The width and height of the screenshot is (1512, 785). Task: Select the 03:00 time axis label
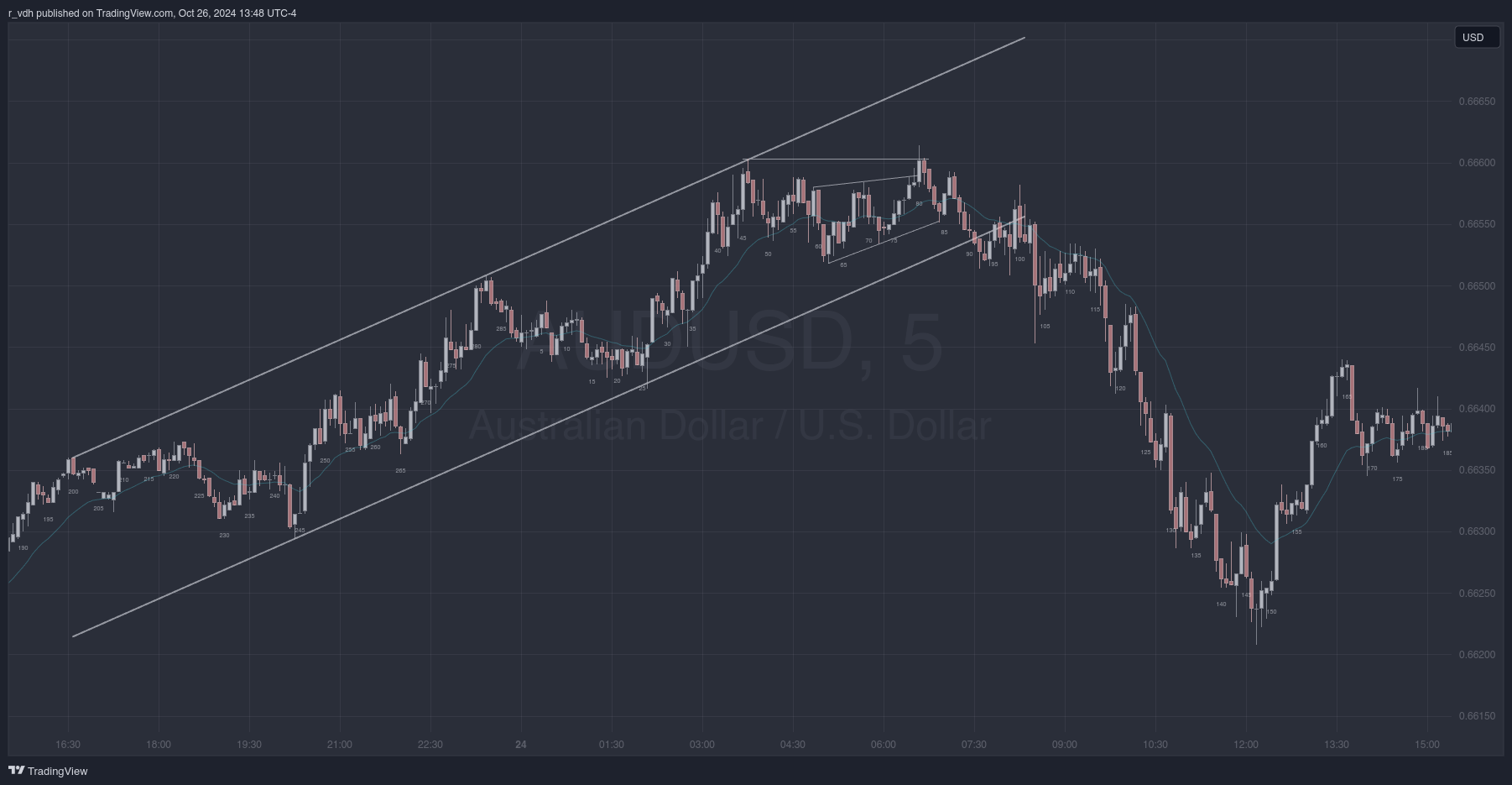(x=702, y=745)
